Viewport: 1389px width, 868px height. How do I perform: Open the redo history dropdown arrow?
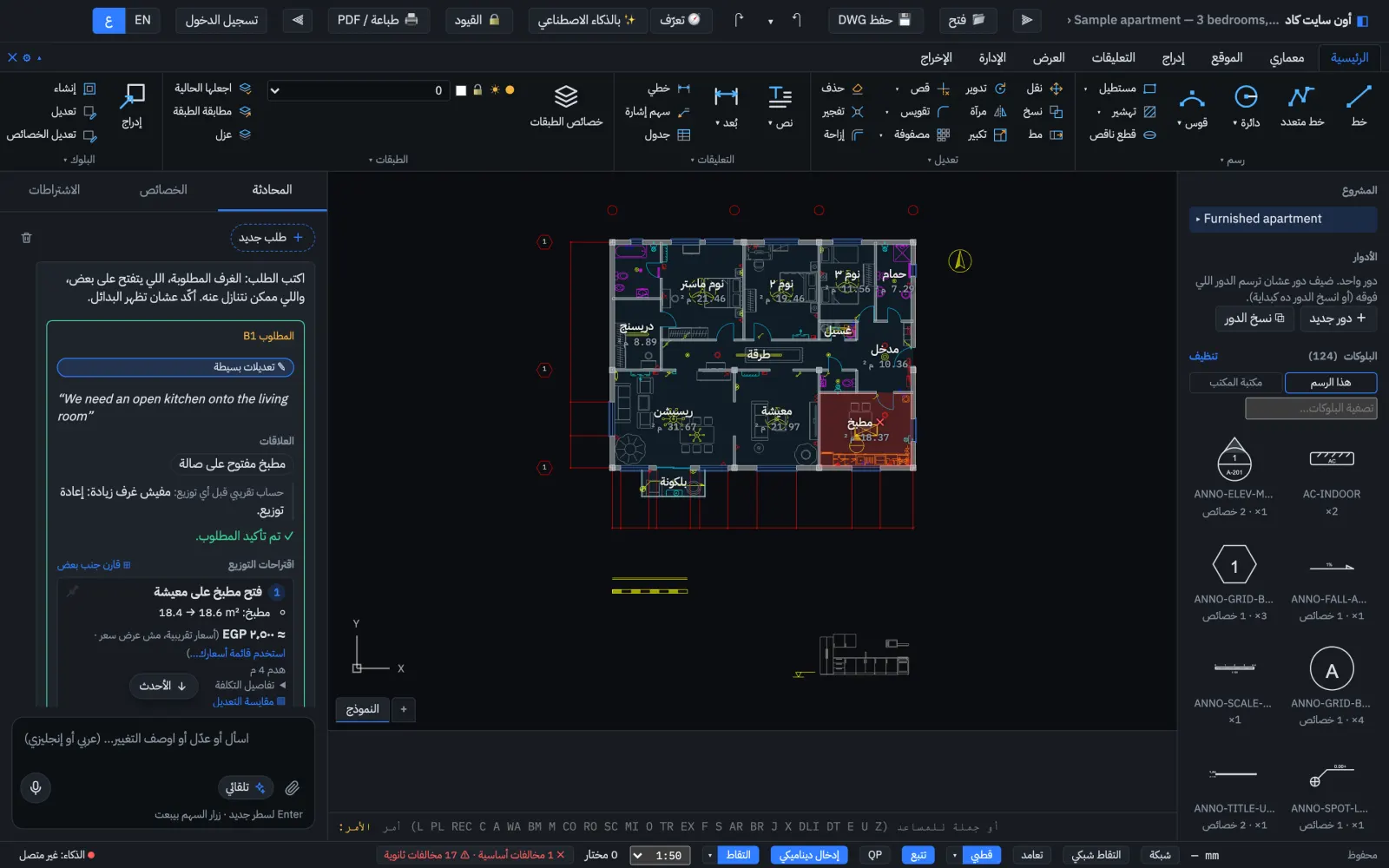(x=770, y=21)
